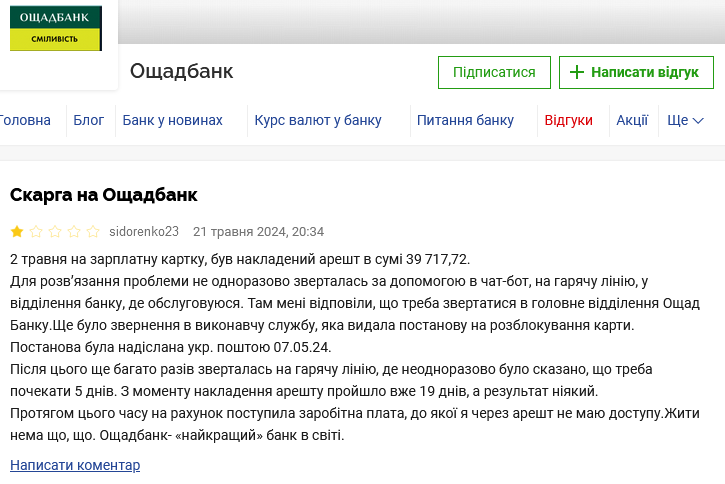Switch to Банк у новинах tab
Screen dimensions: 725x484
(172, 120)
